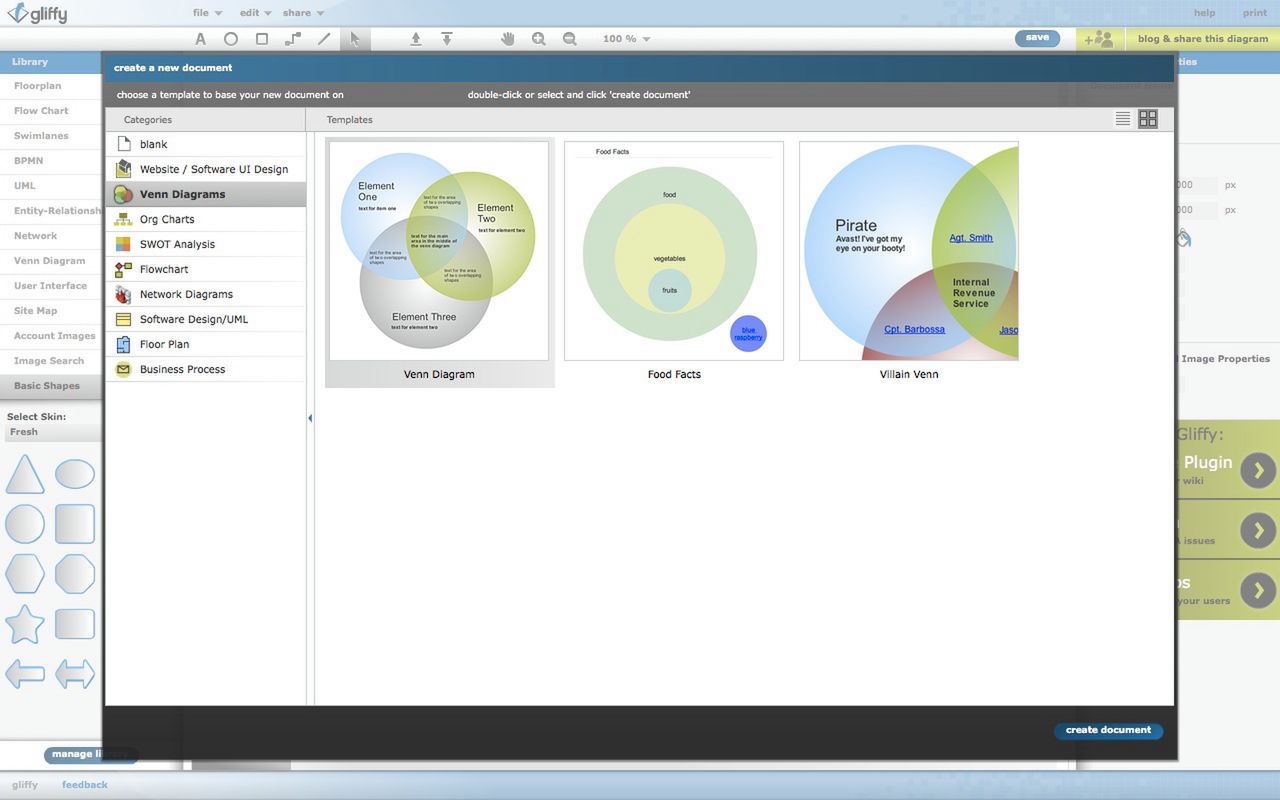The height and width of the screenshot is (800, 1280).
Task: Pick the rounded square shape
Action: 75,524
